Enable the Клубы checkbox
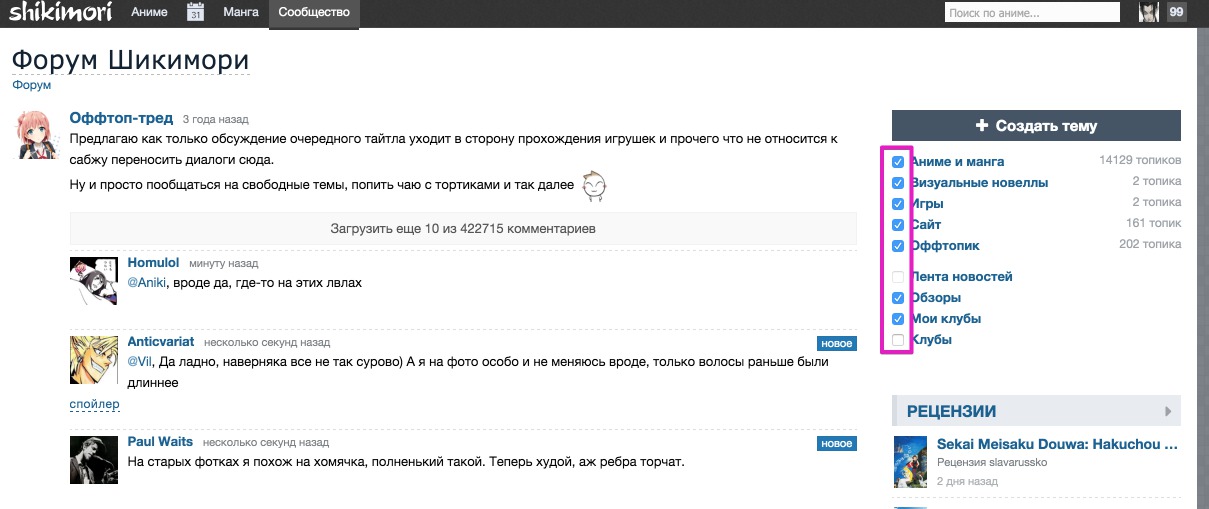 tap(898, 340)
